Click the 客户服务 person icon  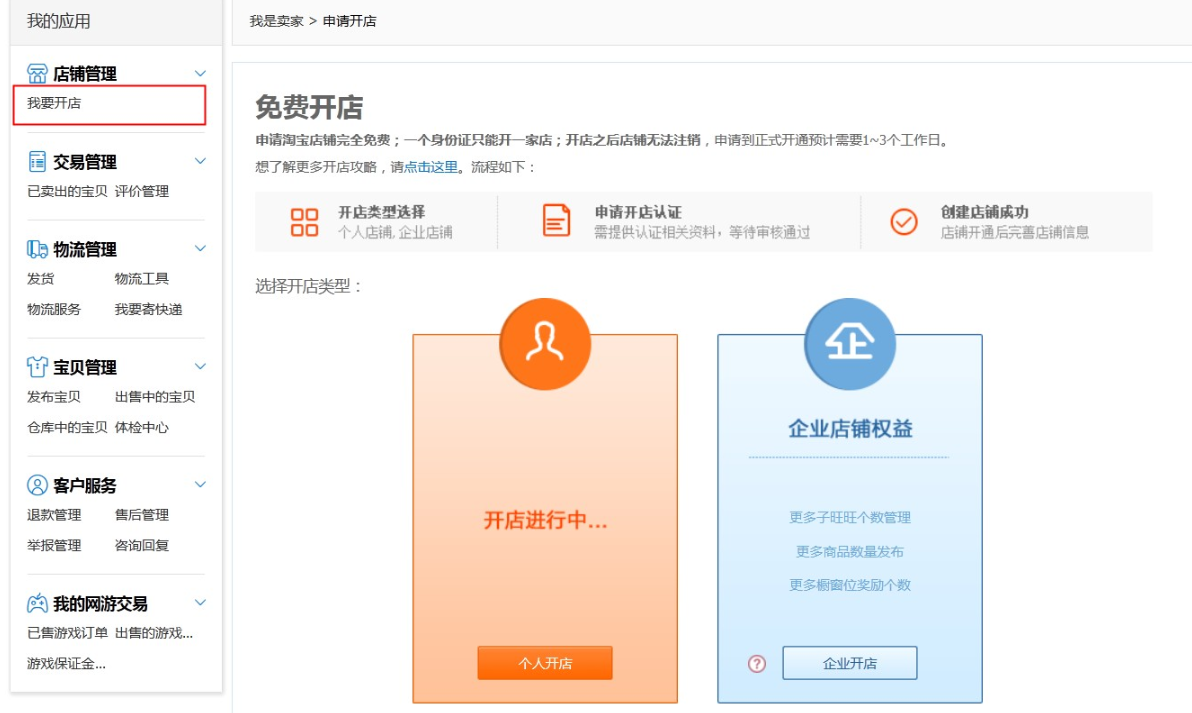[37, 485]
